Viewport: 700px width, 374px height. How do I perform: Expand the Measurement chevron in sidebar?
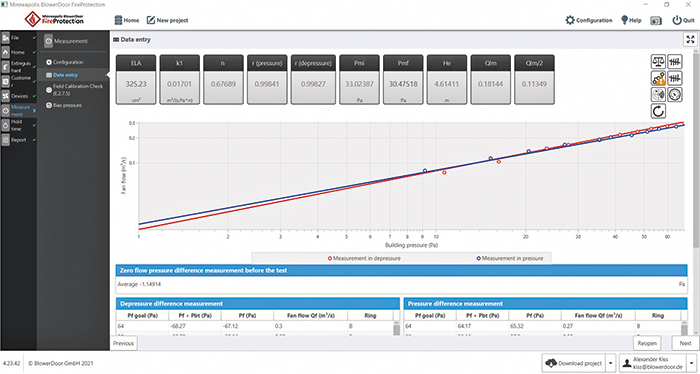pos(34,111)
